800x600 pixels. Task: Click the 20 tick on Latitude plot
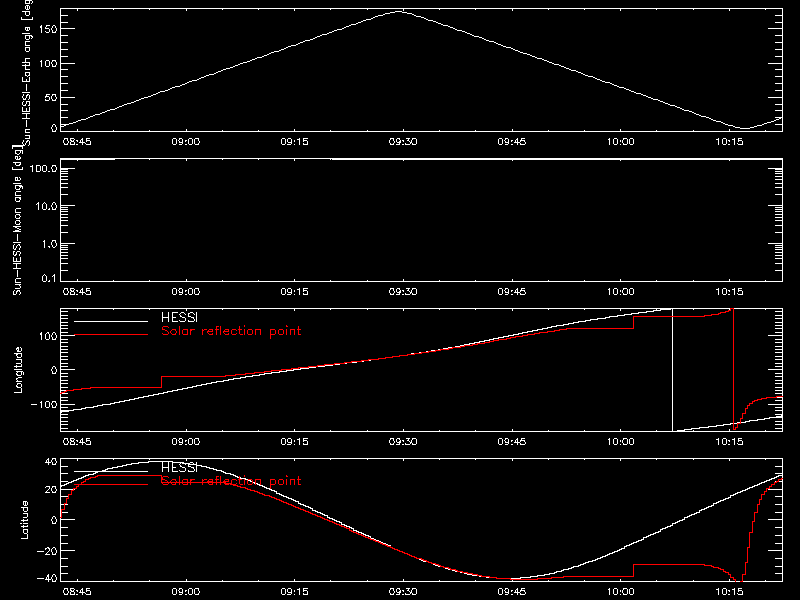coord(52,489)
